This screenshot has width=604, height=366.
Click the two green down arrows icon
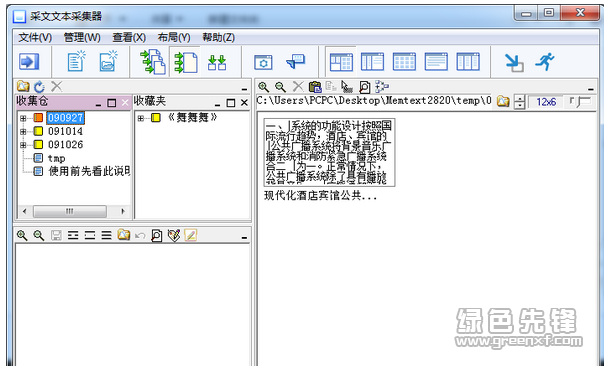(x=217, y=62)
